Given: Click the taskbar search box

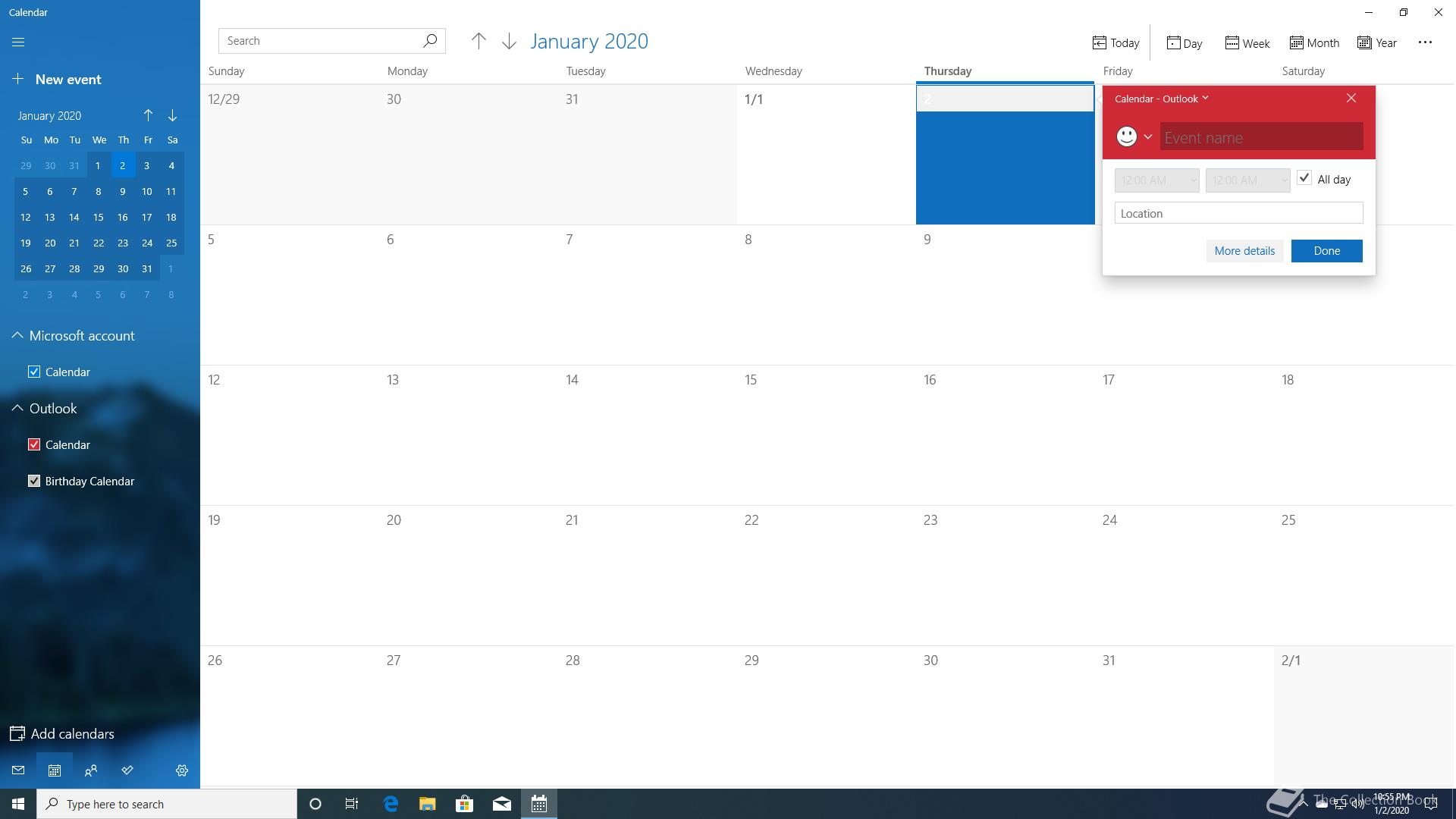Looking at the screenshot, I should (167, 804).
